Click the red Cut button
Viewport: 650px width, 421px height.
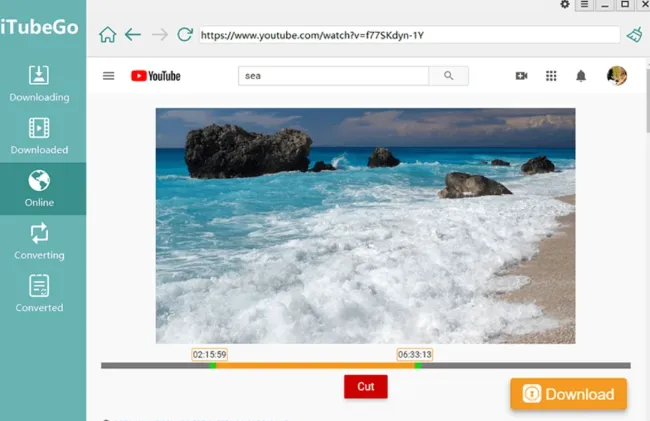click(366, 387)
